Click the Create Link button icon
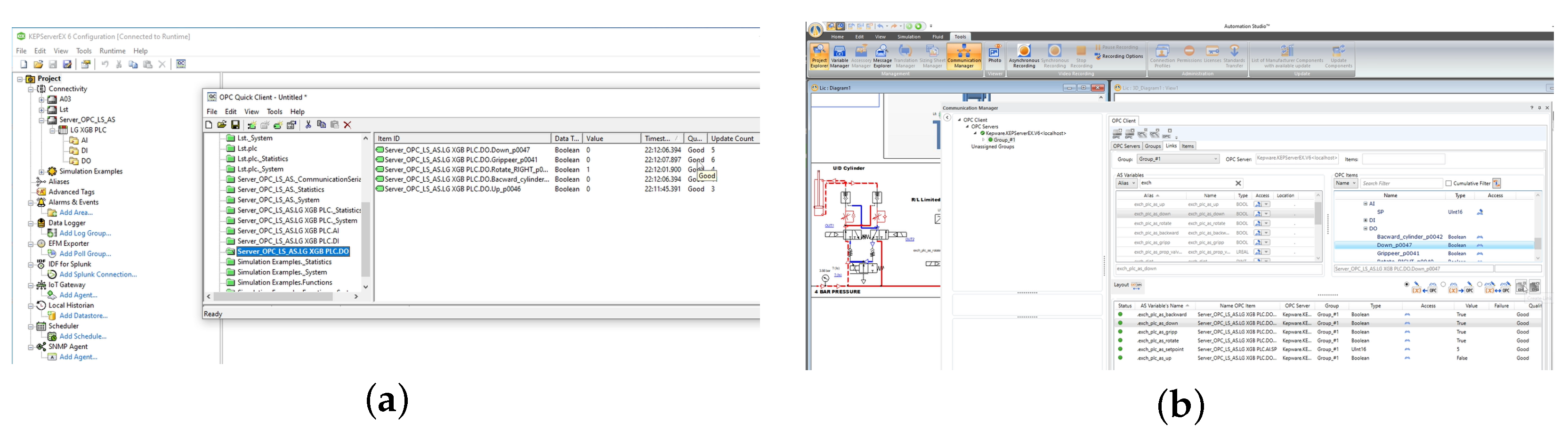Image resolution: width=1568 pixels, height=438 pixels. point(1521,286)
